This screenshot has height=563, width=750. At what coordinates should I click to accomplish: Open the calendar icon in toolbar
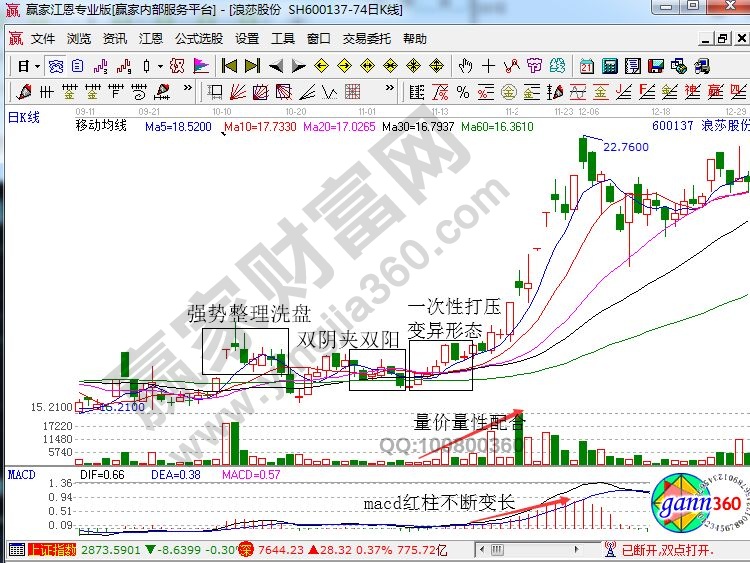point(585,66)
